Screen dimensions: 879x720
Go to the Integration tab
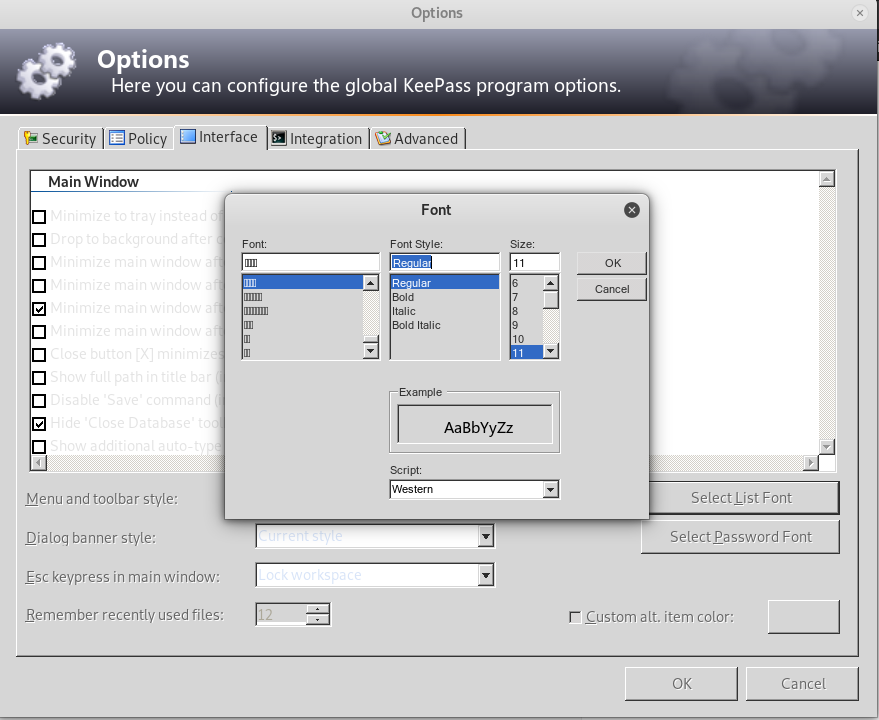tap(317, 139)
